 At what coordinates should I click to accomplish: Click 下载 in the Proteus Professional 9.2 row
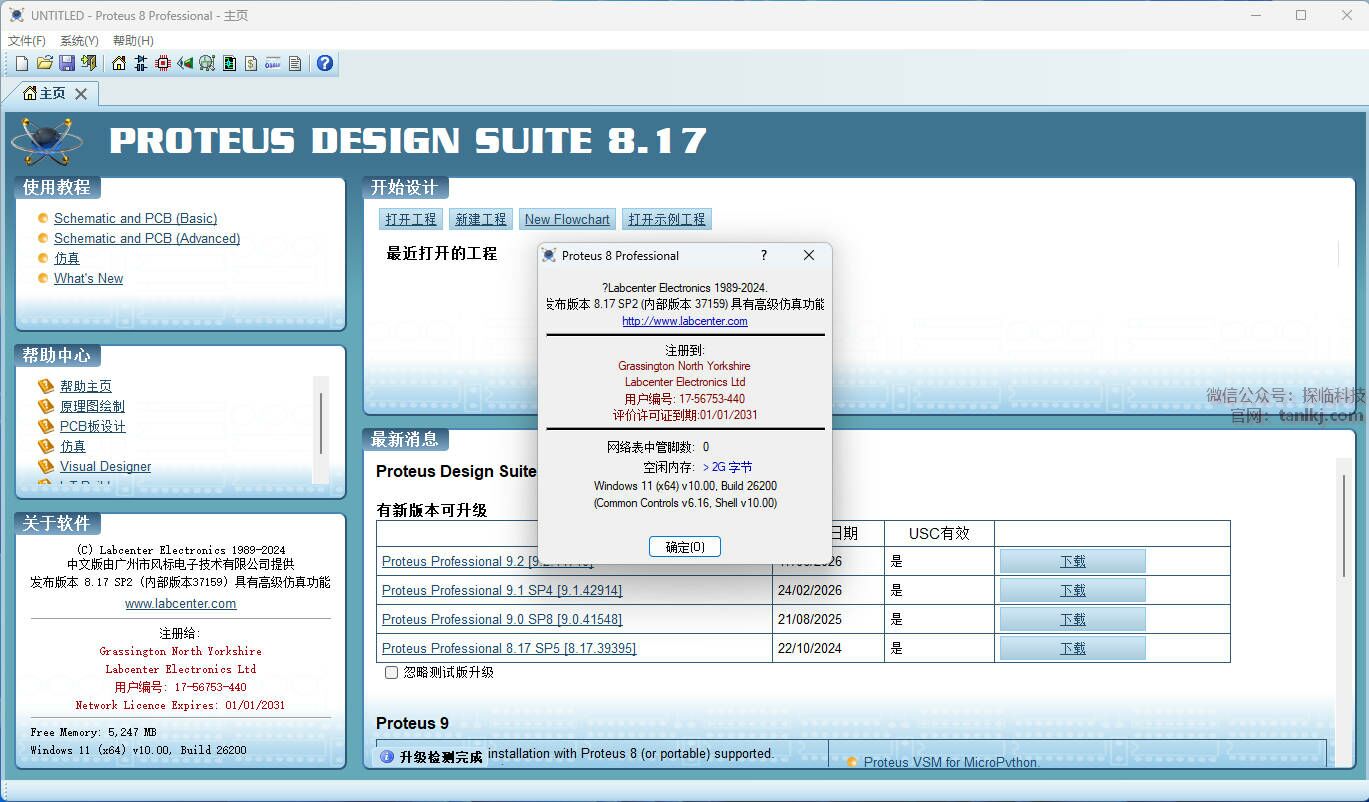point(1073,561)
